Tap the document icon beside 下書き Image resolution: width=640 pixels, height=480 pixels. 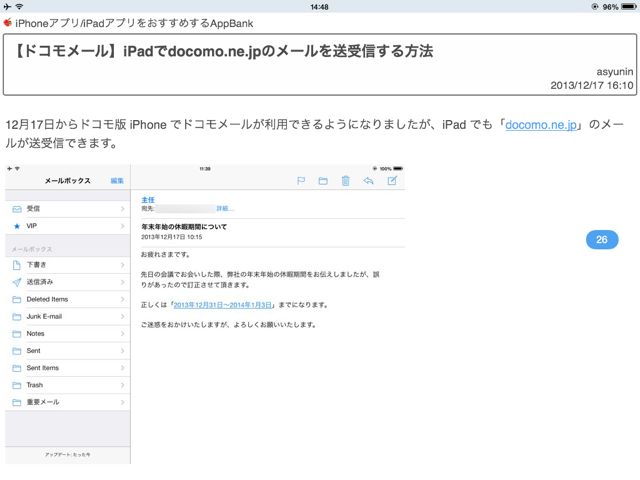(17, 265)
